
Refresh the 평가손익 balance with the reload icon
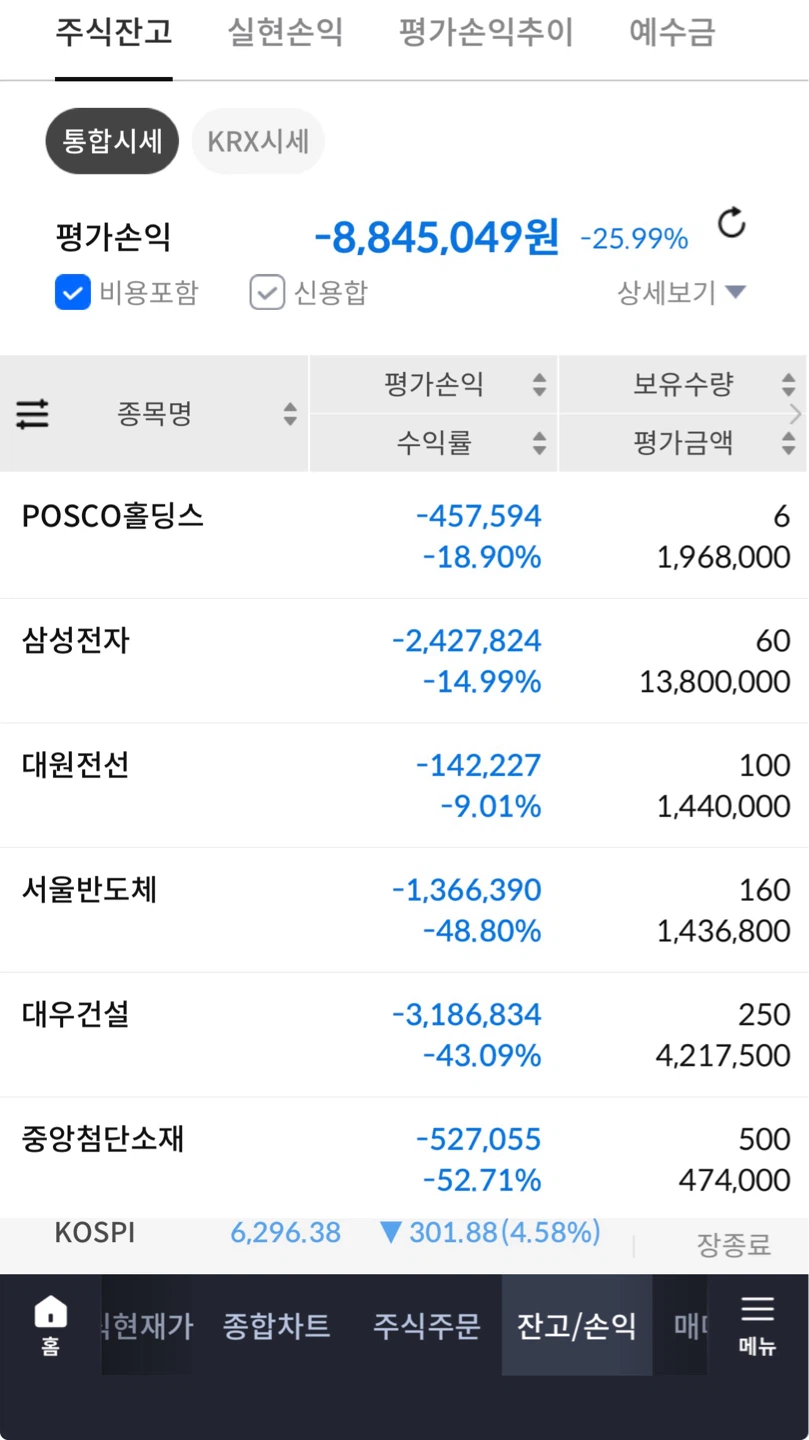(x=732, y=223)
